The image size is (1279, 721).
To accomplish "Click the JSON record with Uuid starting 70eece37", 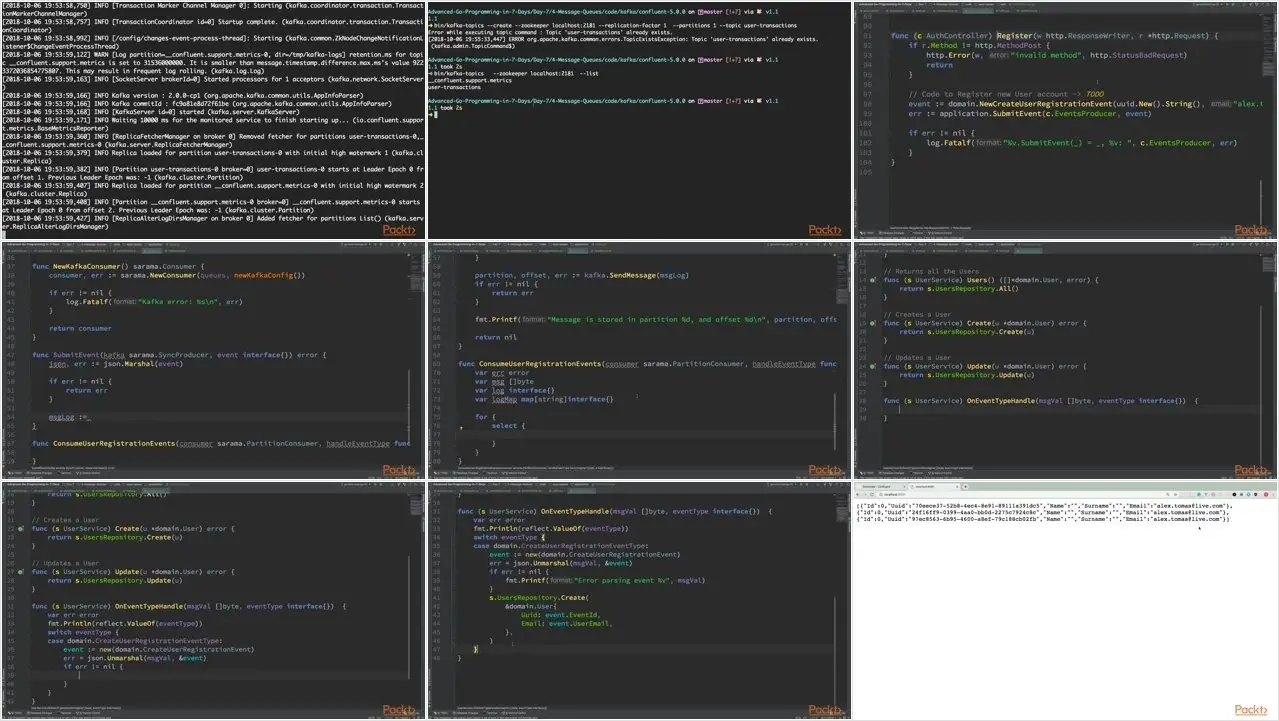I will tap(1043, 507).
